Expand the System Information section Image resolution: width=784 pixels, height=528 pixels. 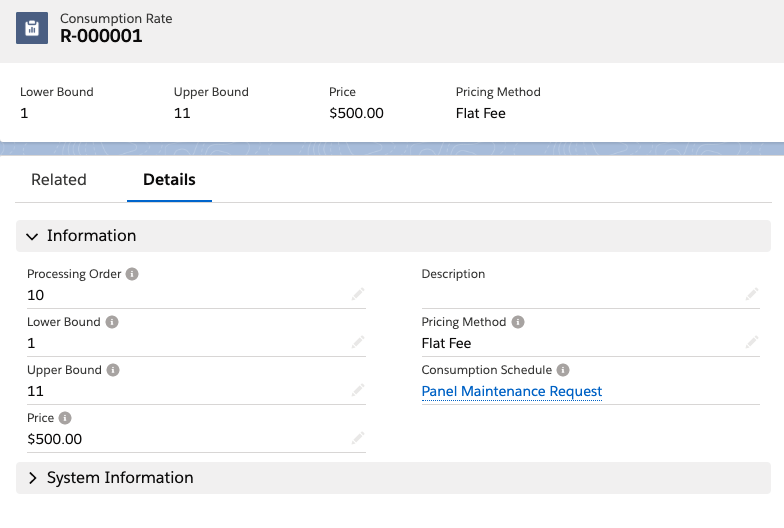click(x=33, y=478)
